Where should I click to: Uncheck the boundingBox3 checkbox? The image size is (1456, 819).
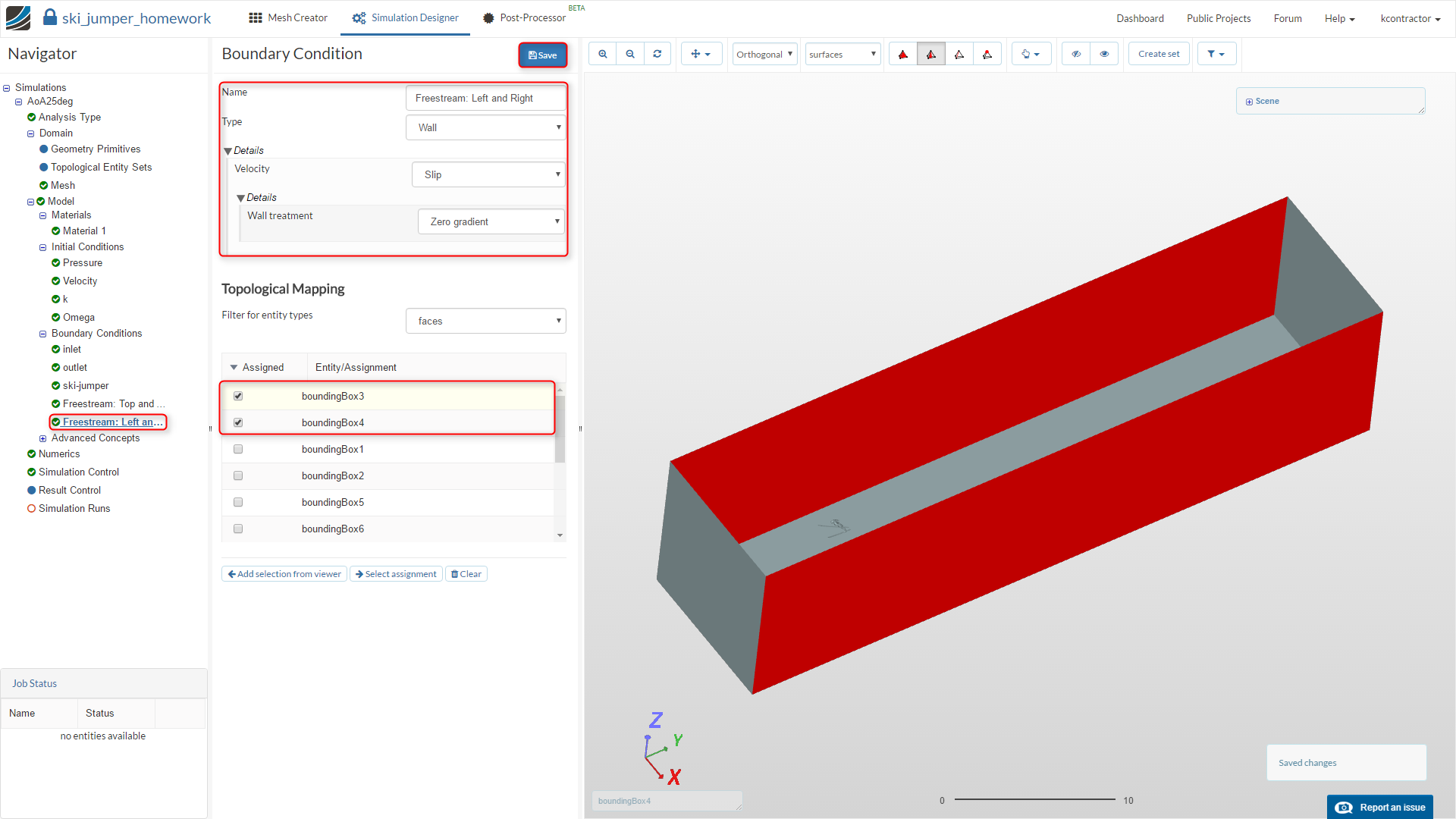238,396
